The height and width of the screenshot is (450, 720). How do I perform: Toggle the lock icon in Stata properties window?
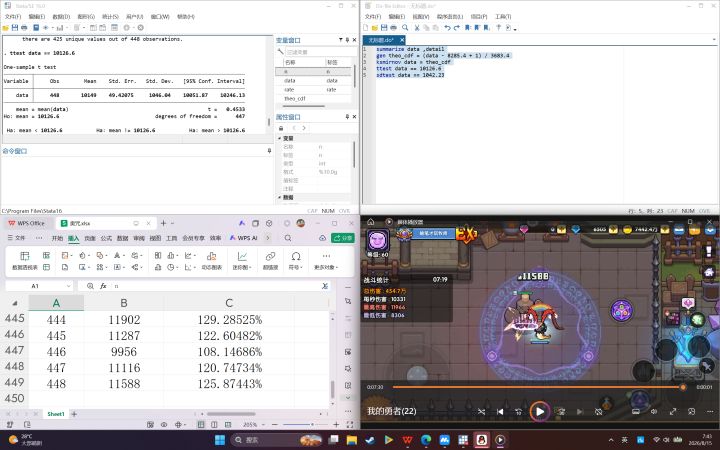281,128
